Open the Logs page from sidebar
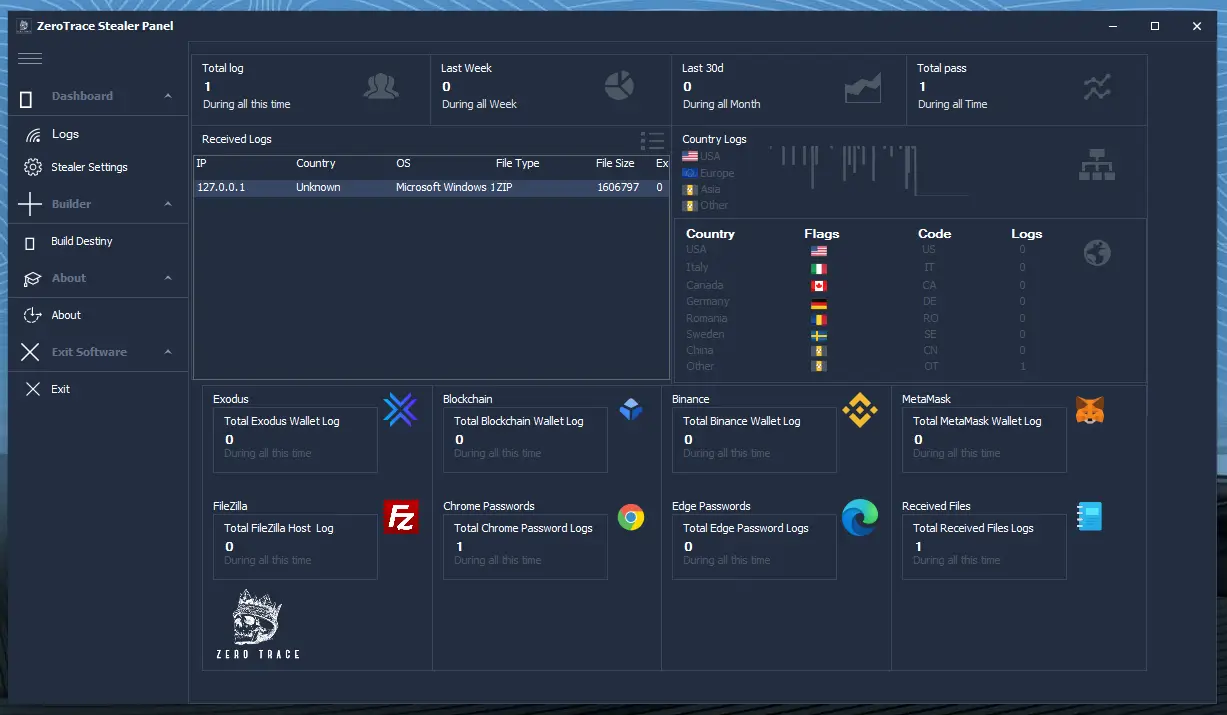The width and height of the screenshot is (1227, 715). point(65,134)
